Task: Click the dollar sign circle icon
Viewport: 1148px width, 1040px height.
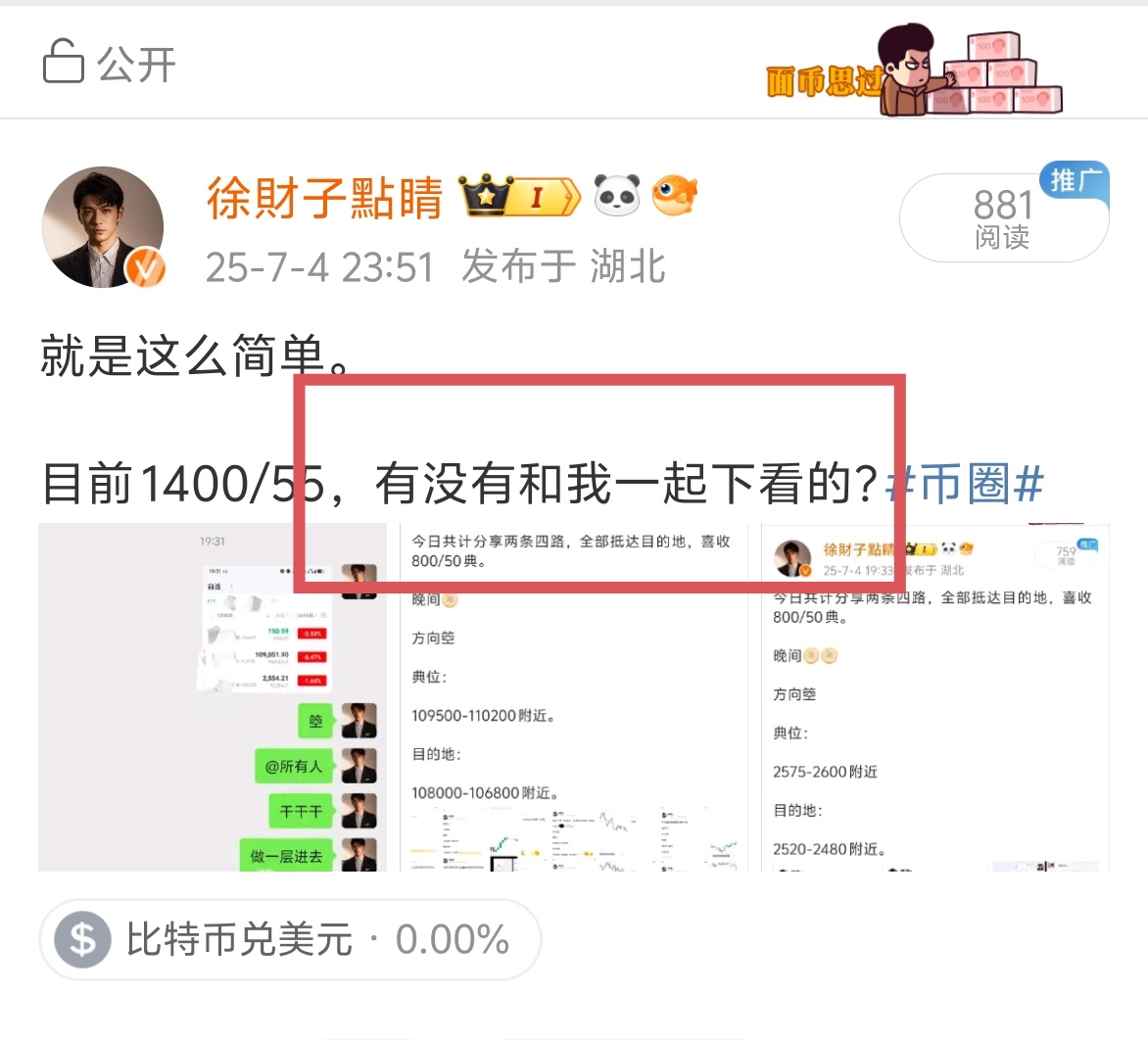Action: [x=82, y=939]
